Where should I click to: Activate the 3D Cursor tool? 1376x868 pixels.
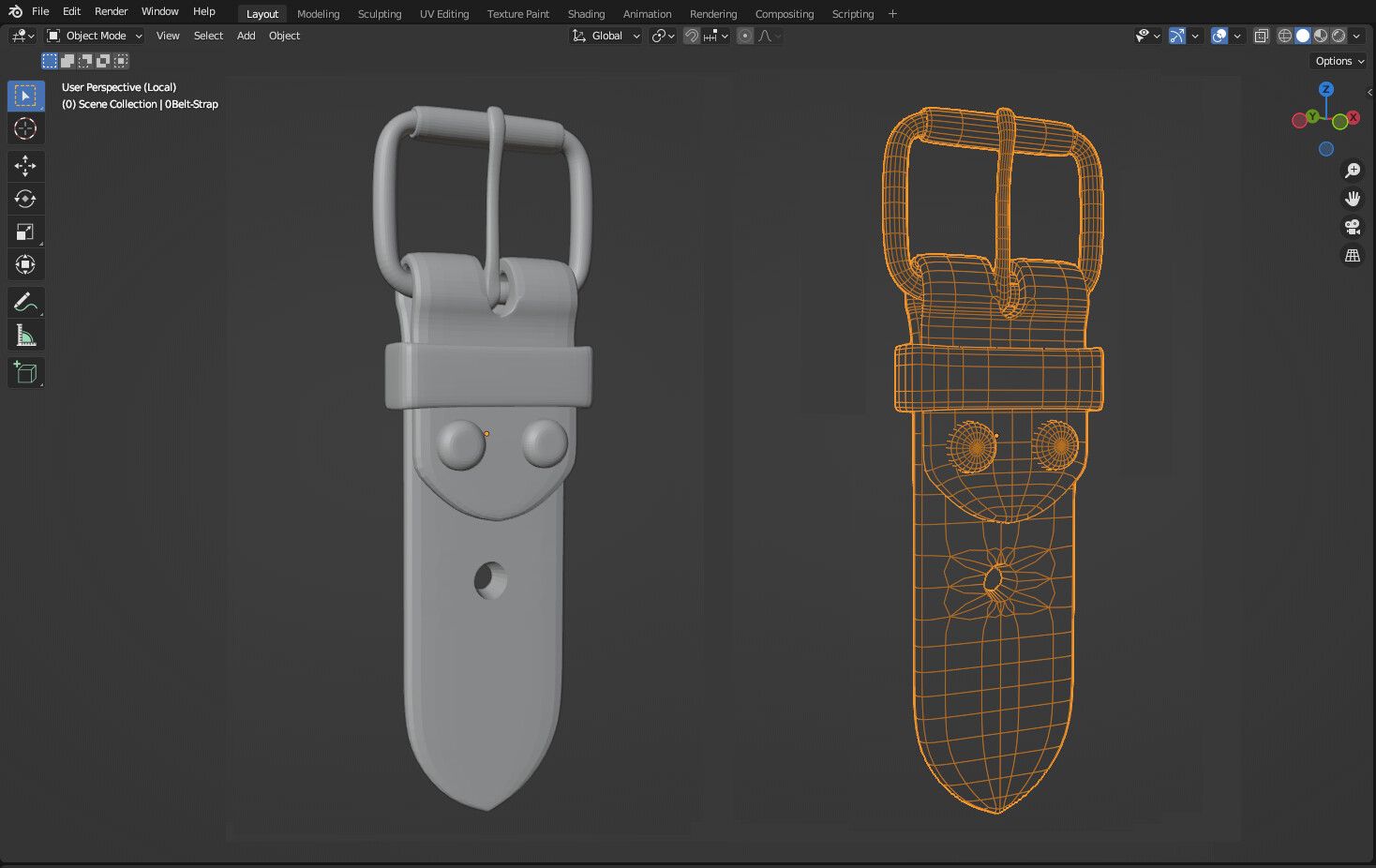coord(25,128)
